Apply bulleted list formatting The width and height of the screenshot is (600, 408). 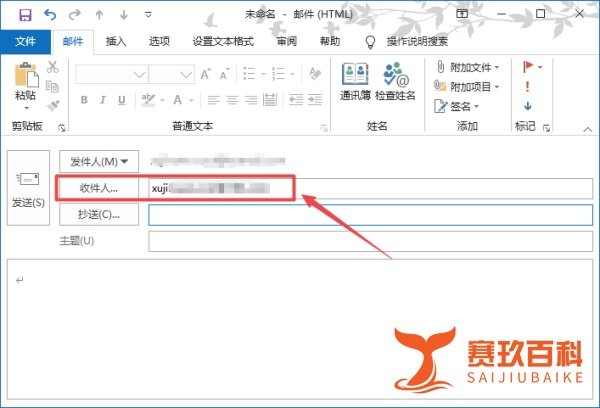(x=249, y=73)
